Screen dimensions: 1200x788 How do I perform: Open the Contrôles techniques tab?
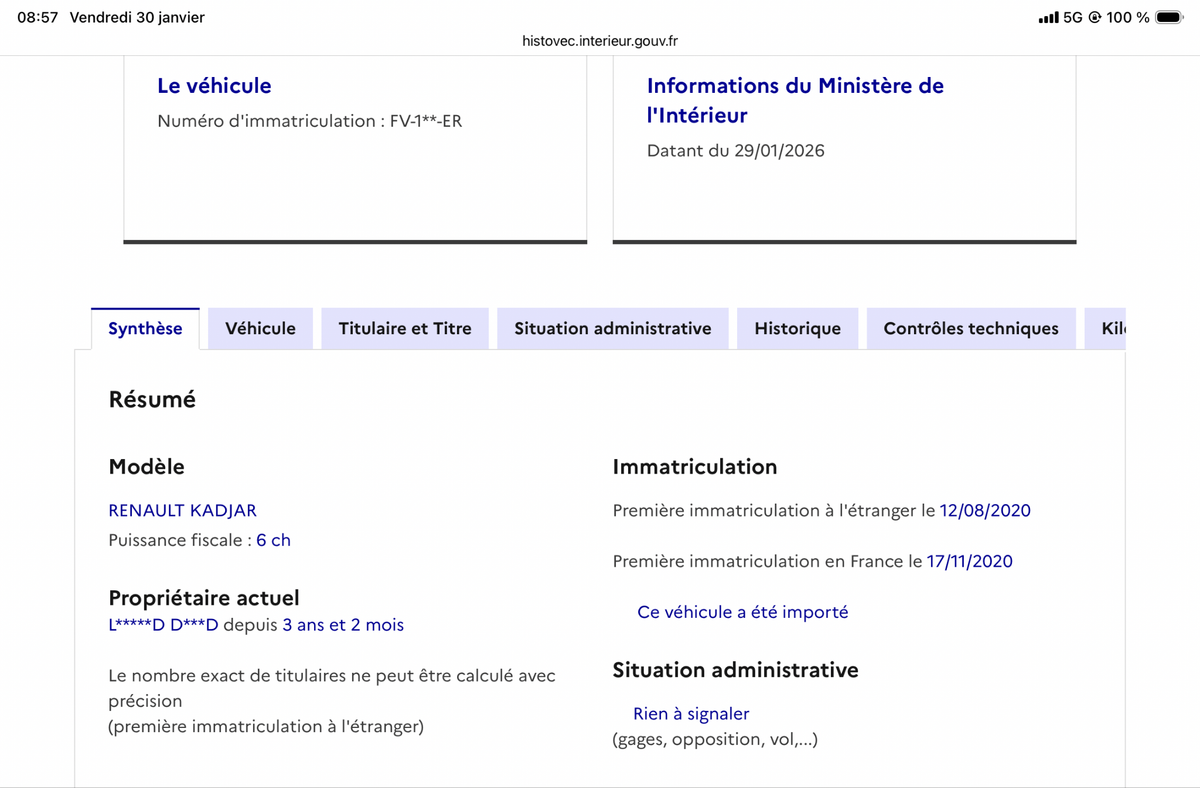click(x=971, y=328)
